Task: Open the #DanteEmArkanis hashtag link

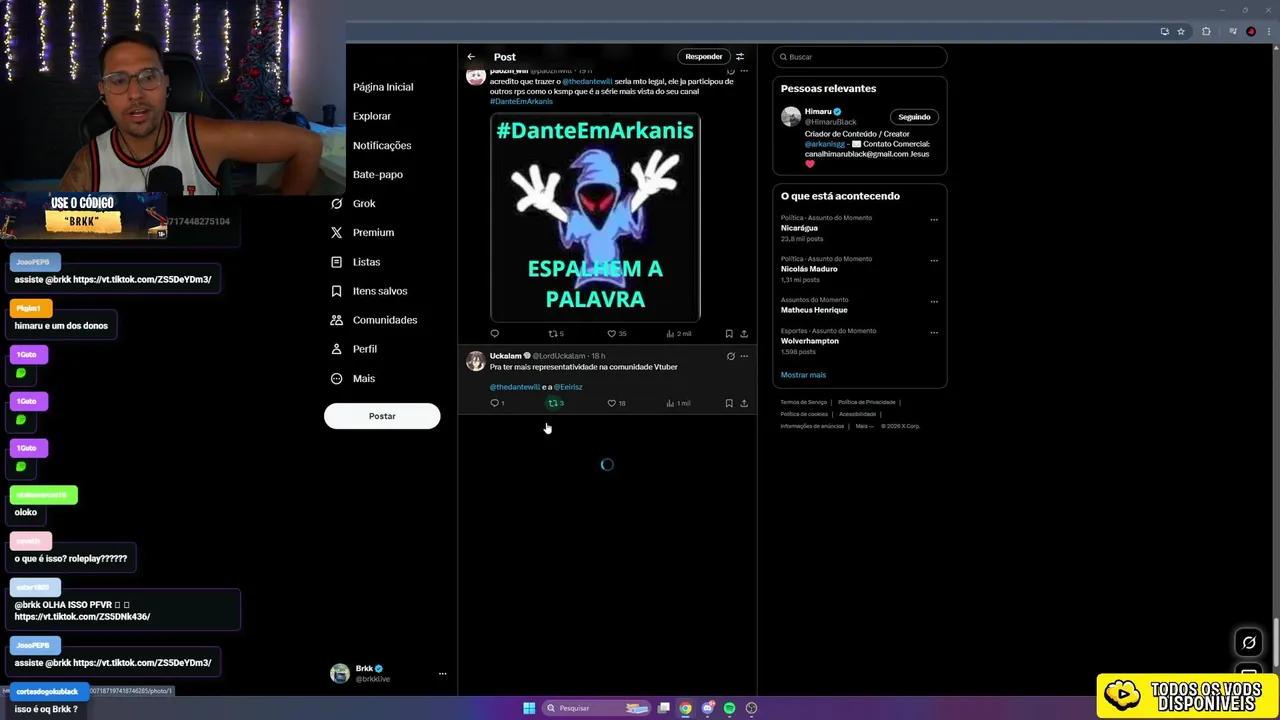Action: point(521,101)
